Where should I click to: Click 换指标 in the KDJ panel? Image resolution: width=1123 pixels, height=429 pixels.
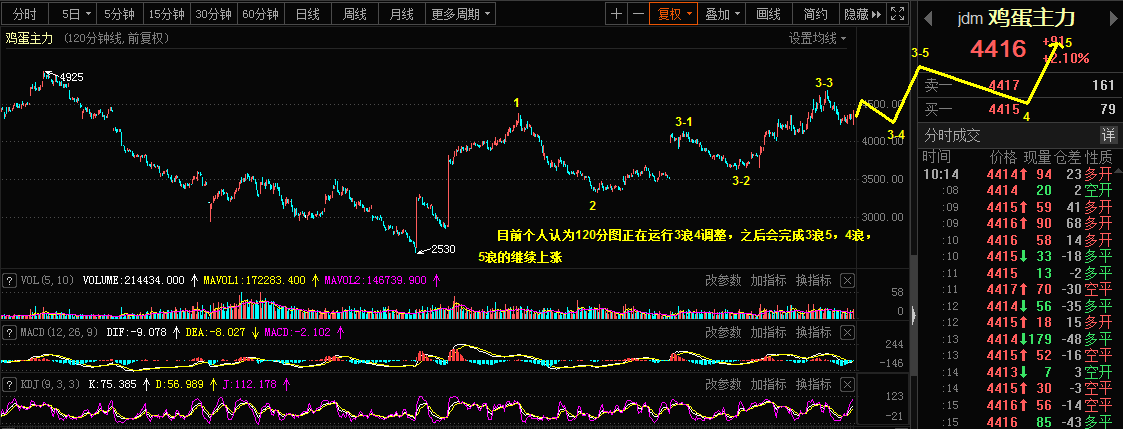[814, 384]
